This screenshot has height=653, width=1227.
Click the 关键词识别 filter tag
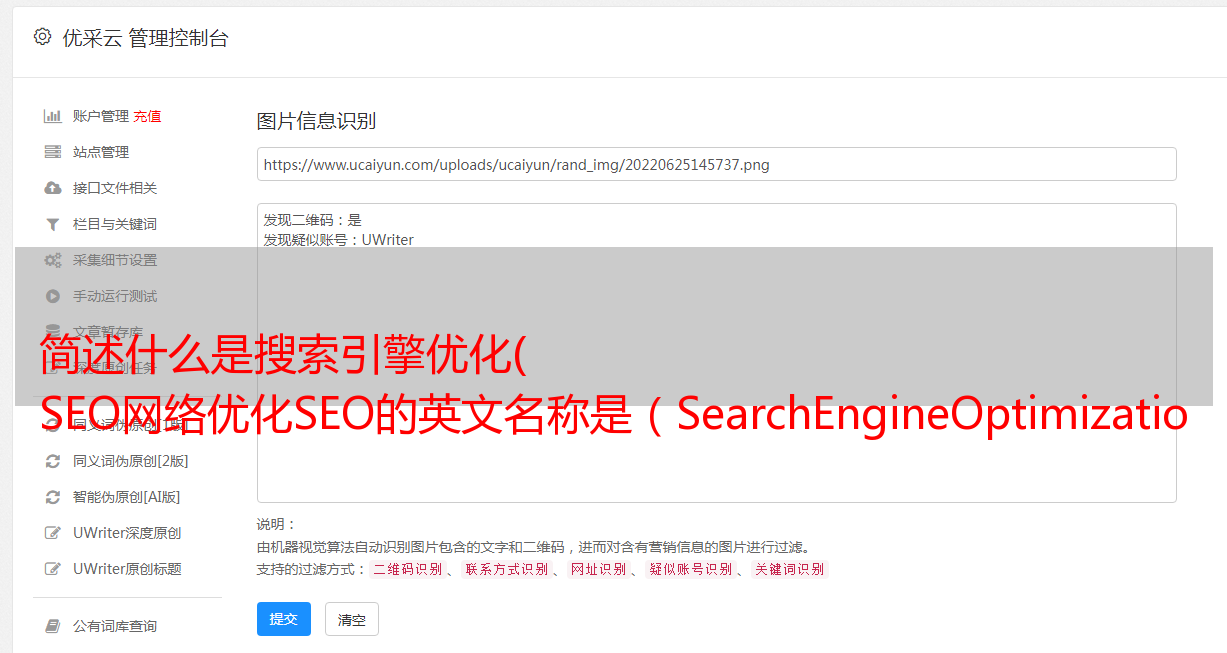tap(790, 569)
